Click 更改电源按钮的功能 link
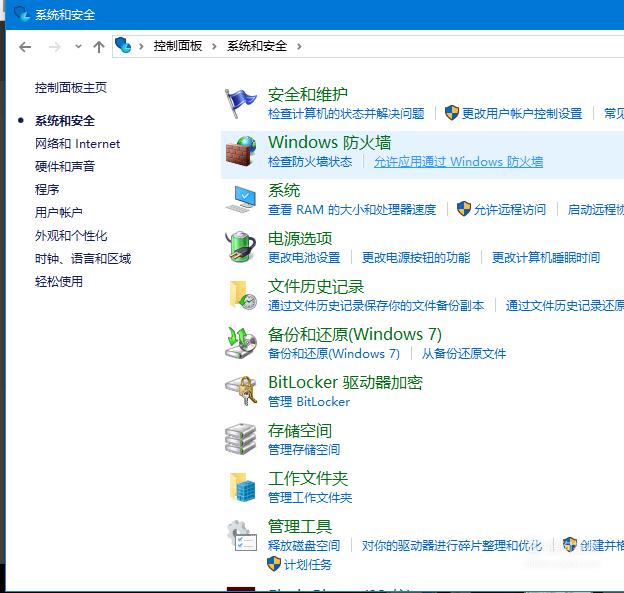This screenshot has height=593, width=624. tap(416, 257)
